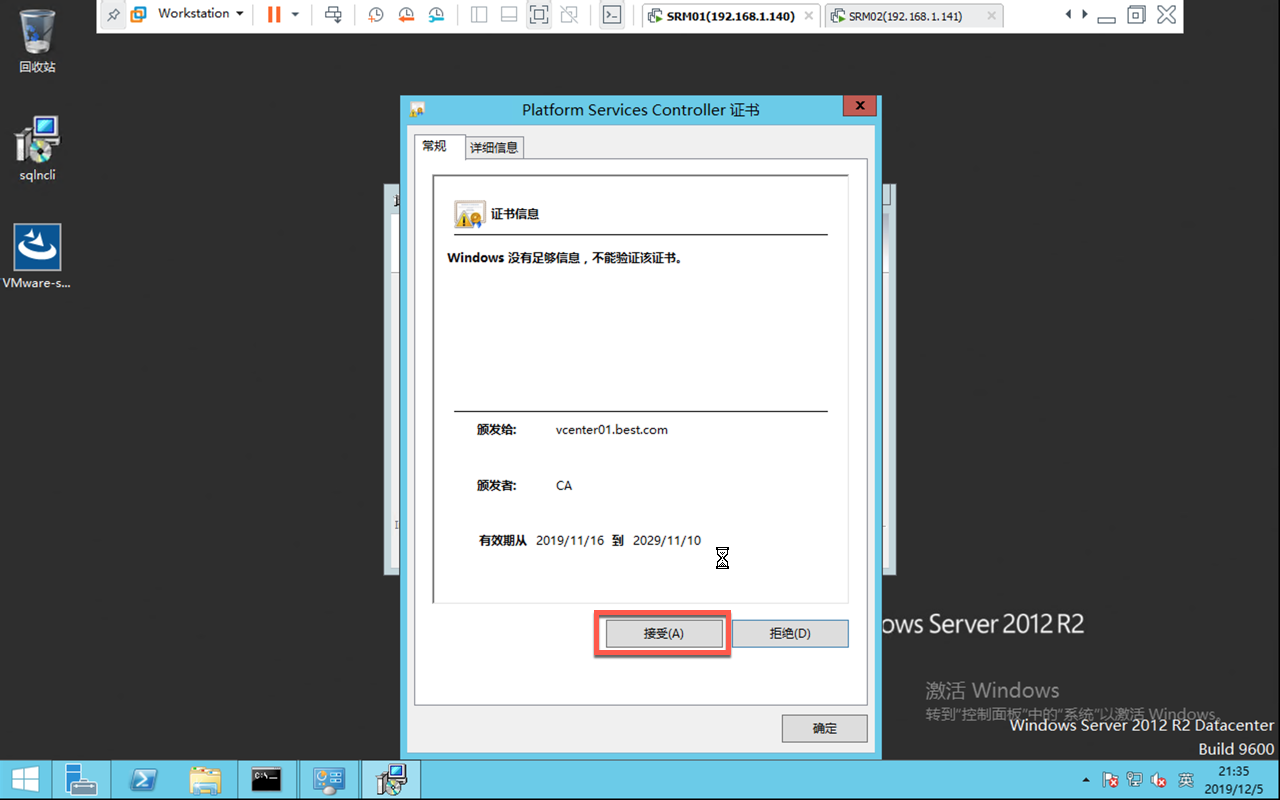Image resolution: width=1280 pixels, height=800 pixels.
Task: Take a snapshot of the VM
Action: [x=376, y=15]
